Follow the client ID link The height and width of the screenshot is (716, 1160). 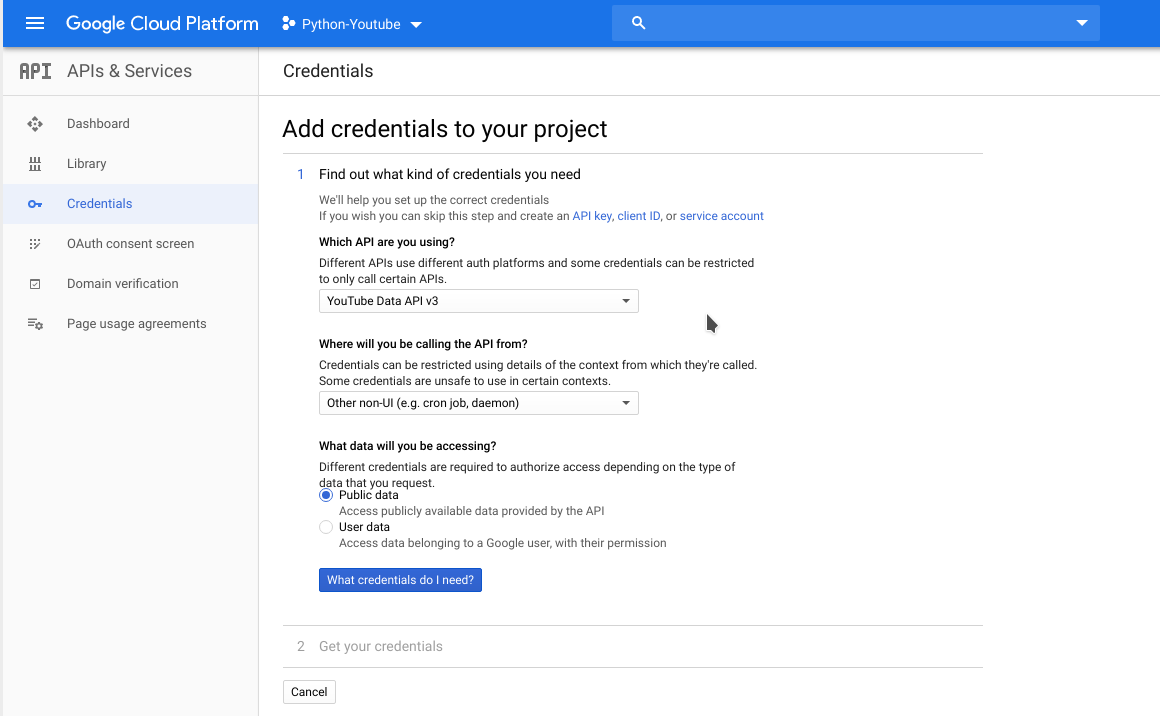638,216
